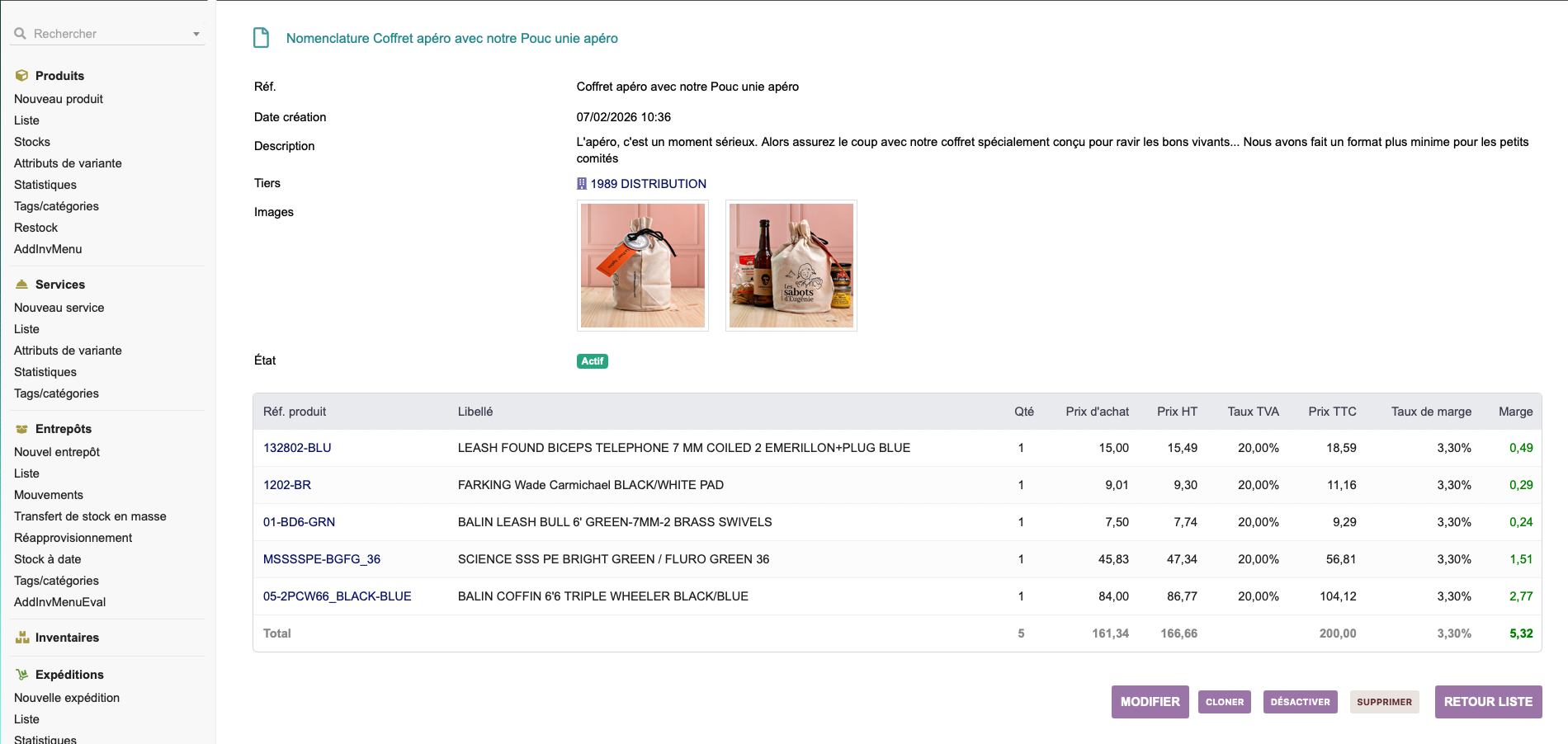Click the SUPPRIMER button

1384,702
